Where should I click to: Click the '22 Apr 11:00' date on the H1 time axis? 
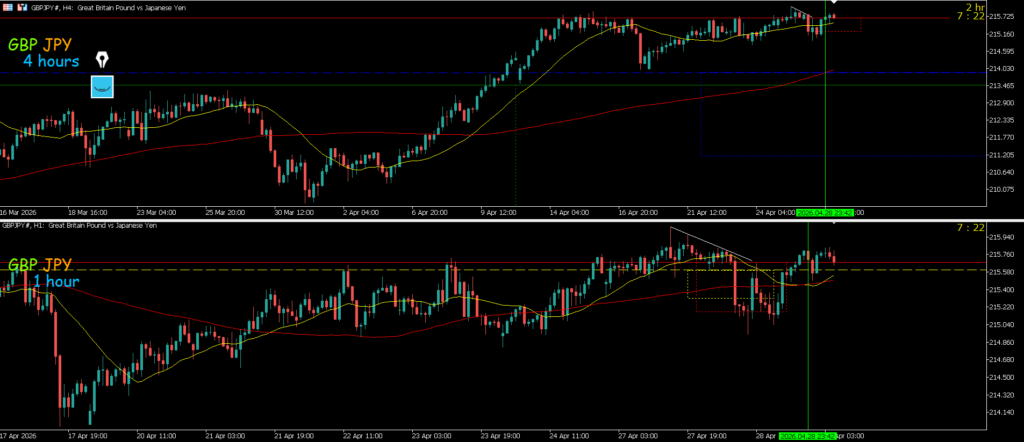pos(364,435)
